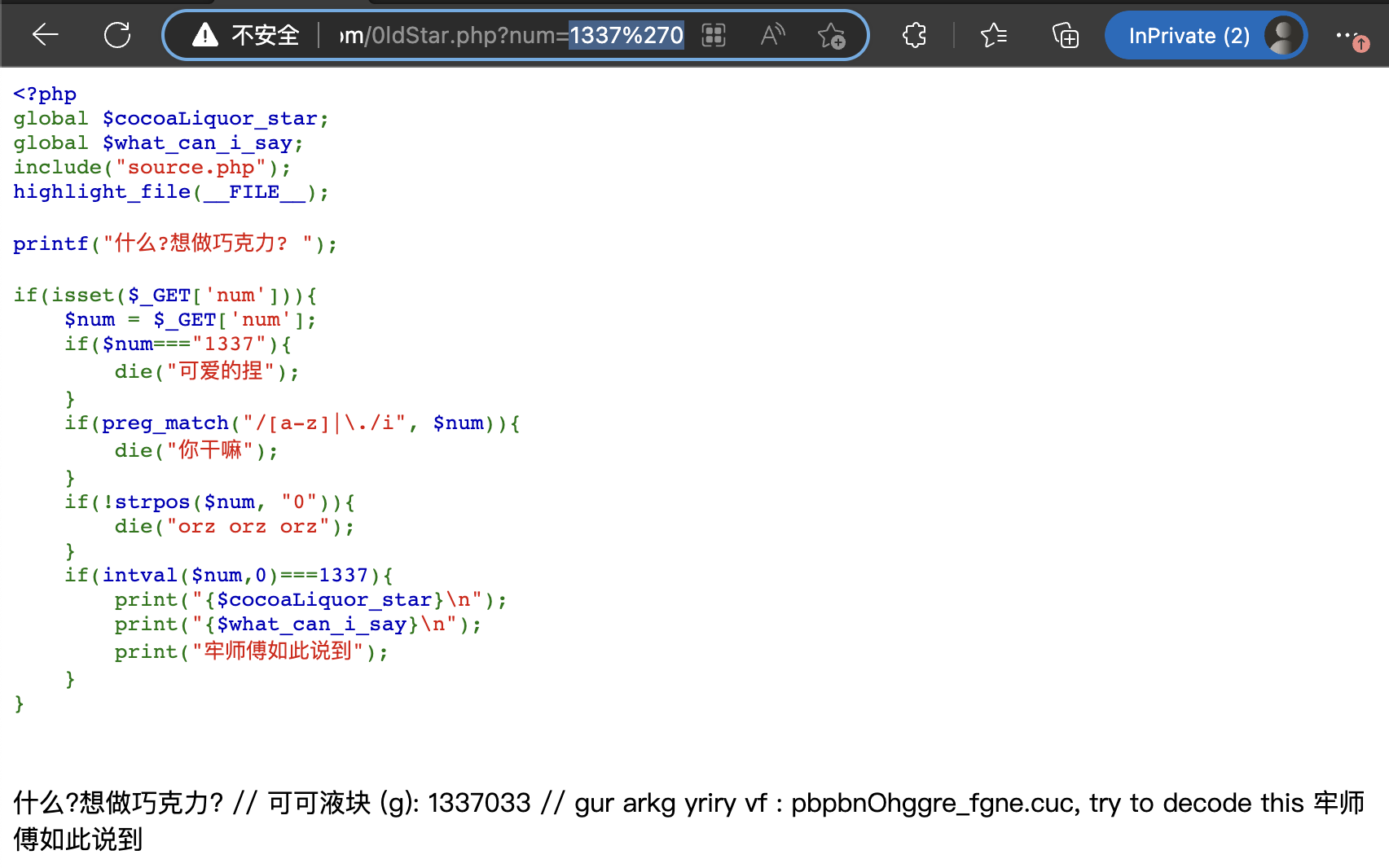Viewport: 1389px width, 868px height.
Task: Click the InPrivate (2) label
Action: [x=1189, y=36]
